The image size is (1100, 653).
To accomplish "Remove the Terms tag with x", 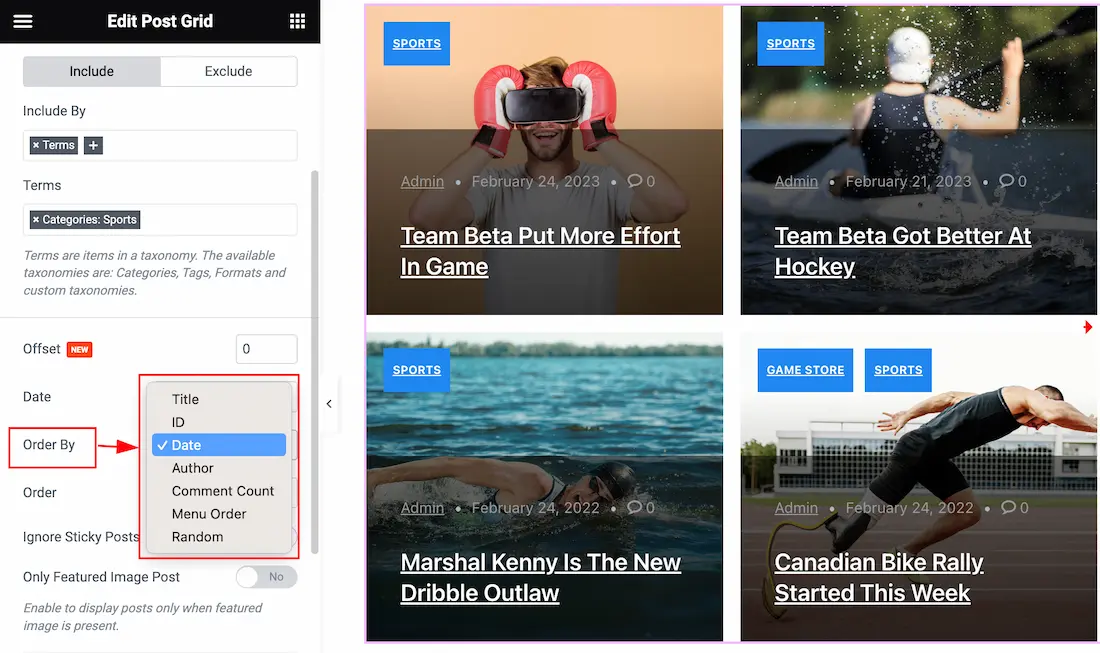I will (36, 145).
